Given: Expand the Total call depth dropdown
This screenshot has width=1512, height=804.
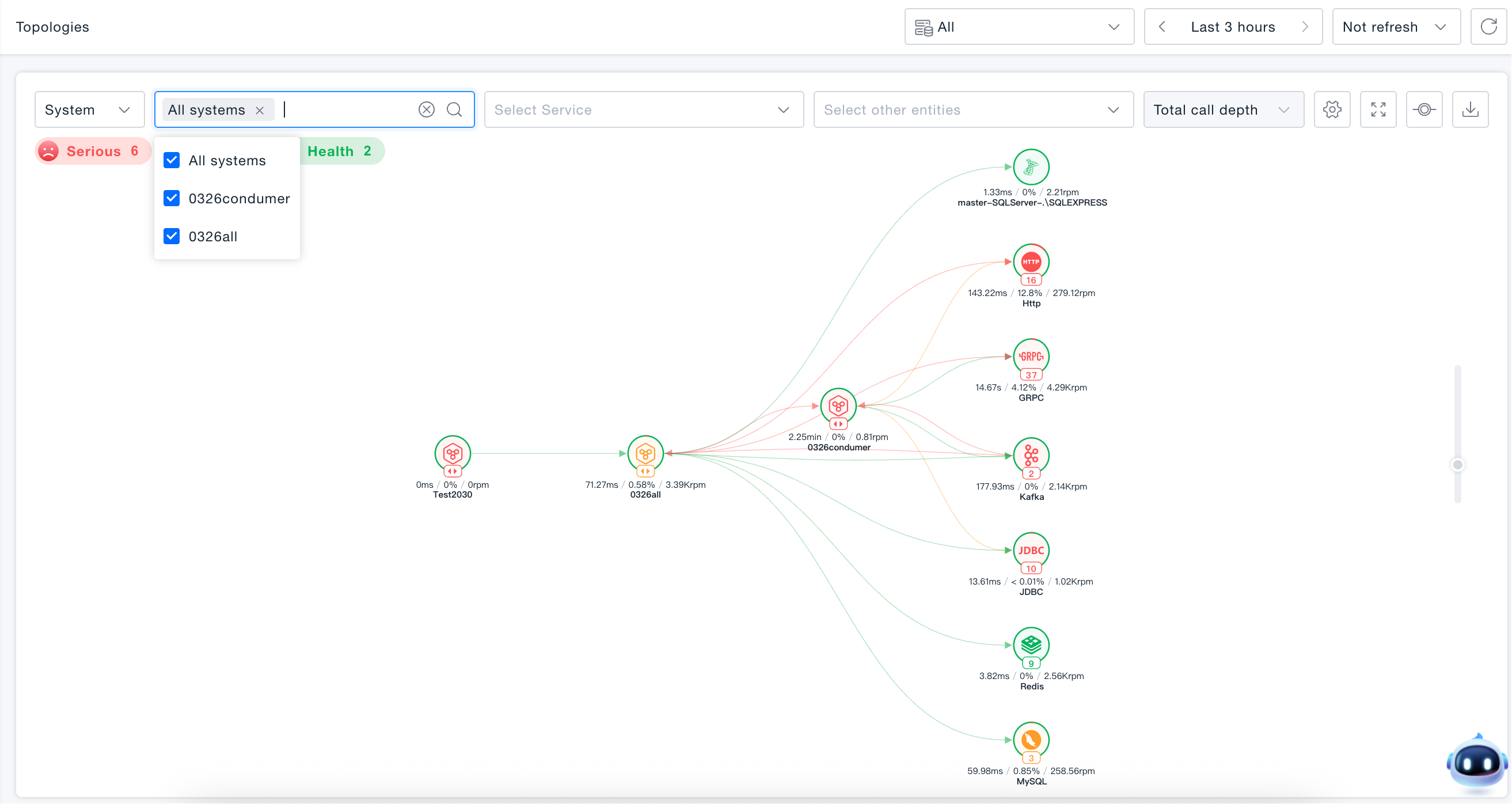Looking at the screenshot, I should 1223,109.
